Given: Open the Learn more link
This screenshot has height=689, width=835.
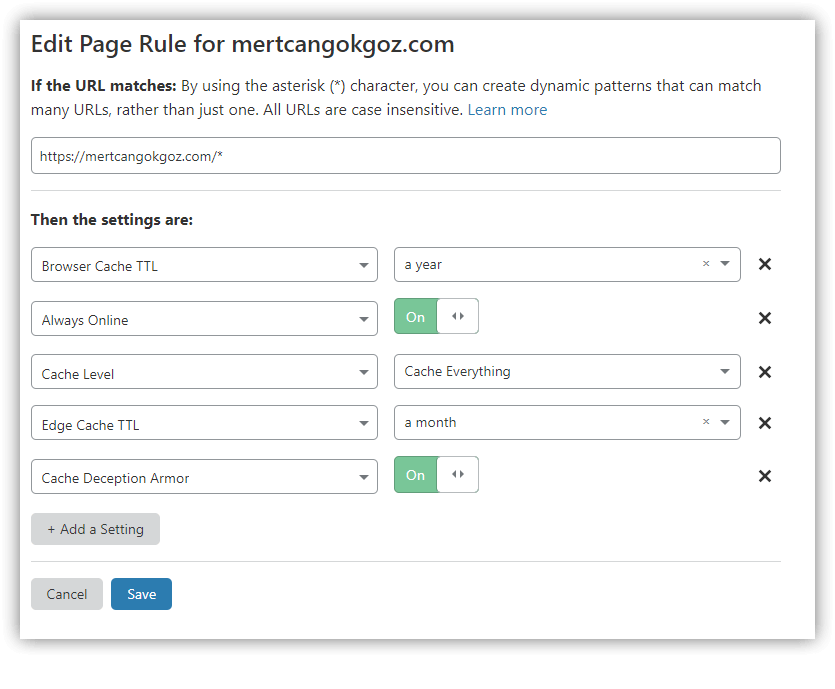Looking at the screenshot, I should coord(507,110).
